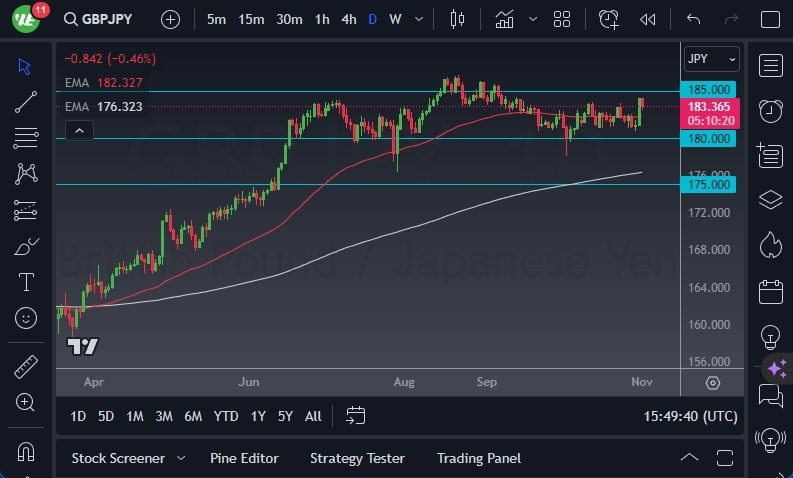Open the Trading Panel tab

(478, 458)
